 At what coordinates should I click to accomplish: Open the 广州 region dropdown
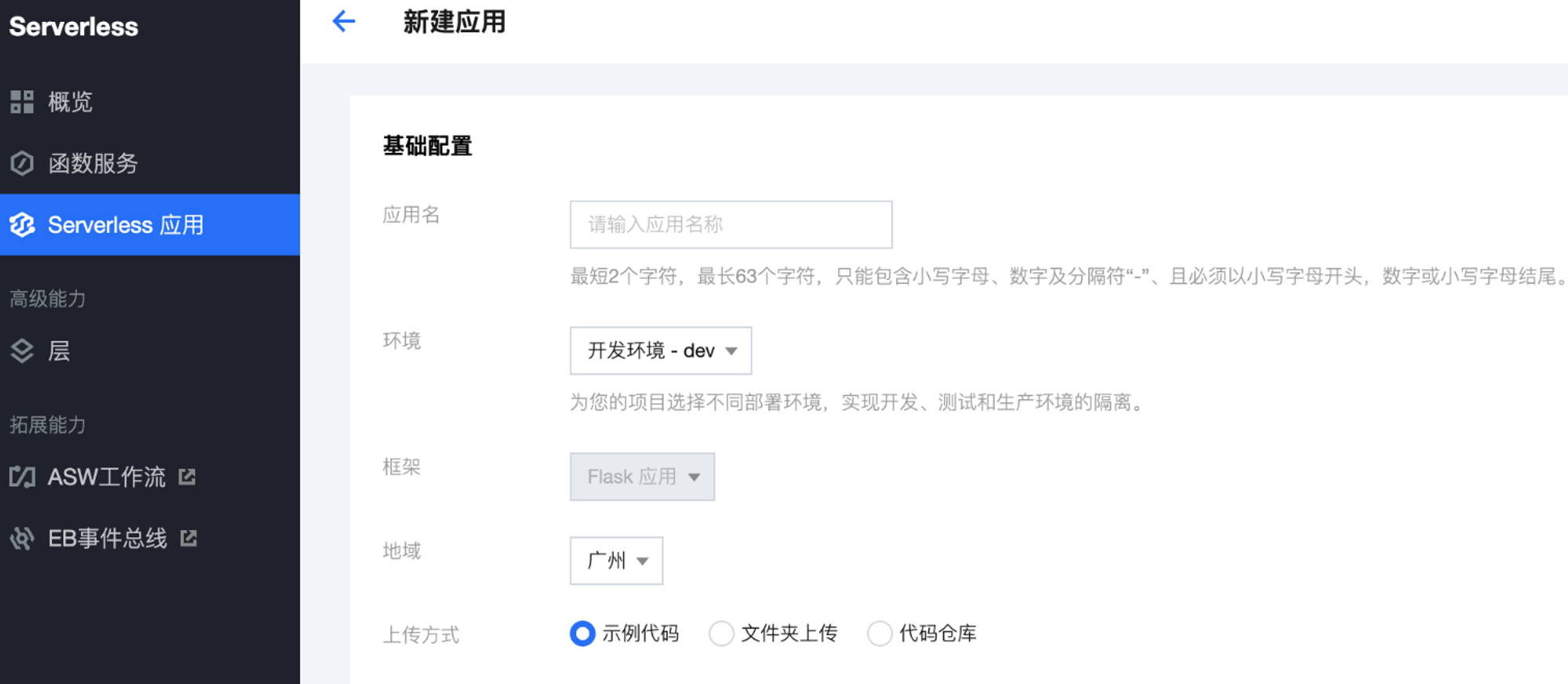coord(616,561)
